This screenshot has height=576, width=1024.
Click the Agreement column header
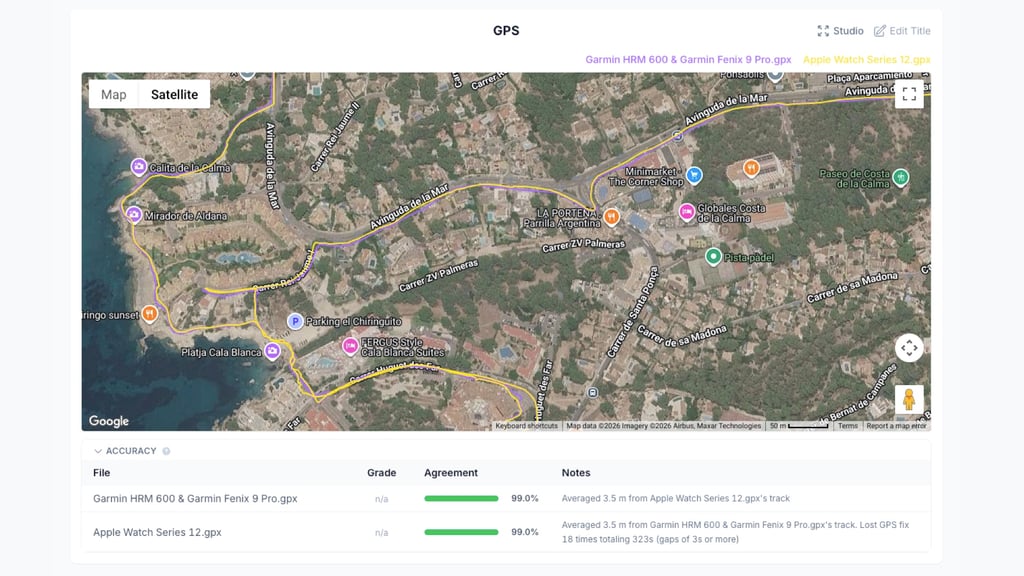click(451, 473)
